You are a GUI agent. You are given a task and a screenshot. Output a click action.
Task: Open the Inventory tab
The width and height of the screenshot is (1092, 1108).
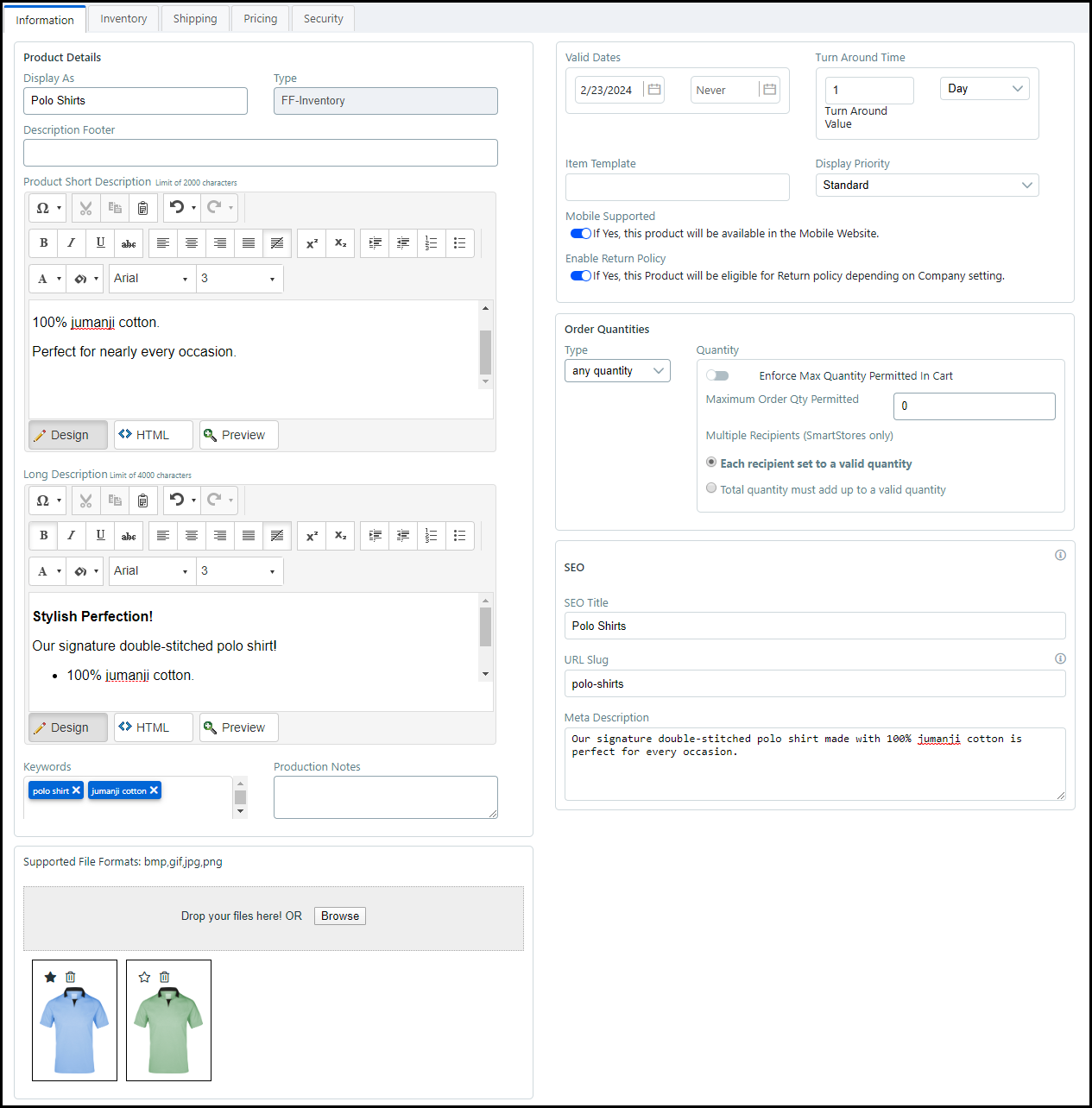tap(123, 19)
